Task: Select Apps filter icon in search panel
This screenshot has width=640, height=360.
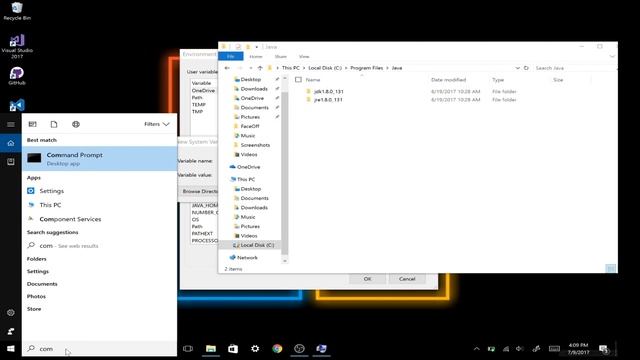Action: (x=33, y=124)
